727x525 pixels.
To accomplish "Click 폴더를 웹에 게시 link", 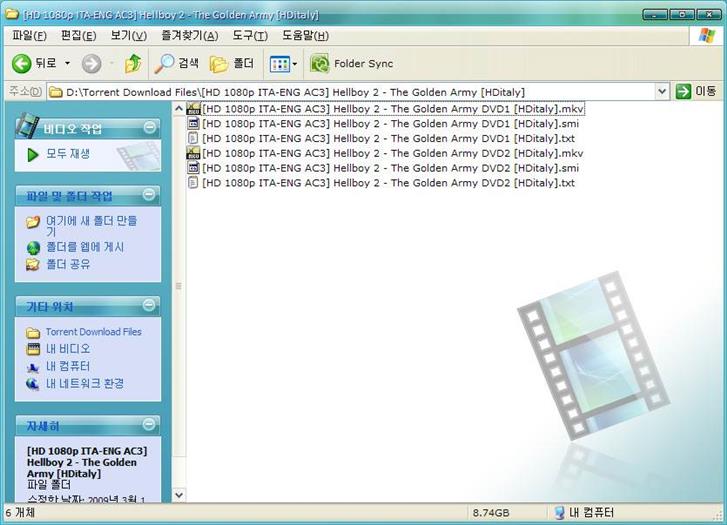I will pyautogui.click(x=85, y=247).
